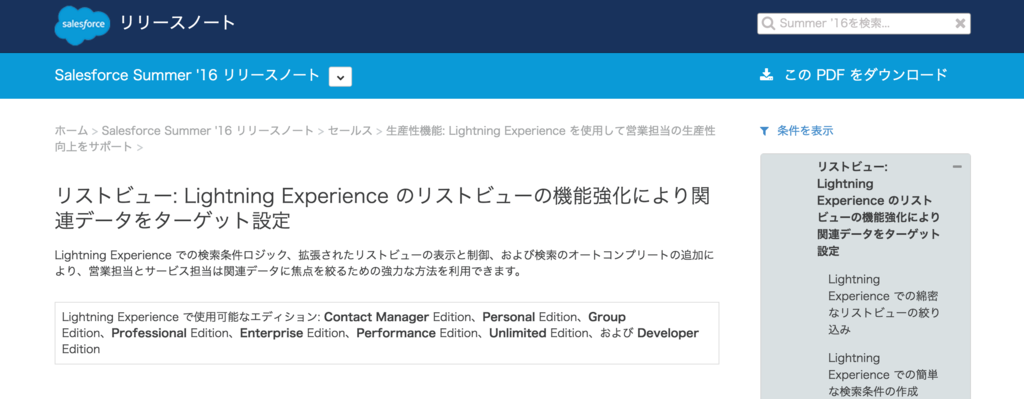This screenshot has height=399, width=1024.
Task: Open the リリースノート header title
Action: click(x=178, y=23)
